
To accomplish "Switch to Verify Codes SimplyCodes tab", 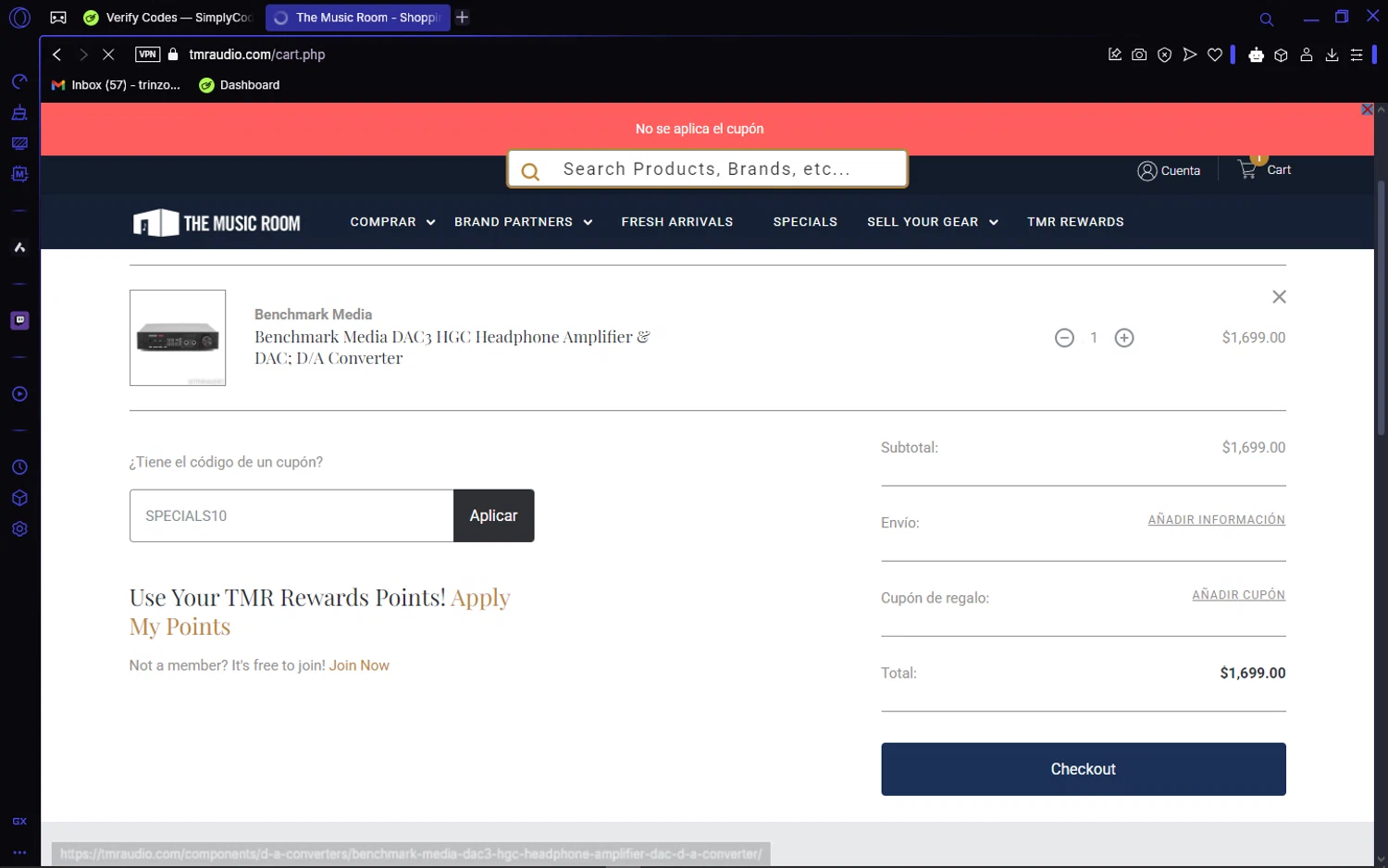I will coord(169,18).
